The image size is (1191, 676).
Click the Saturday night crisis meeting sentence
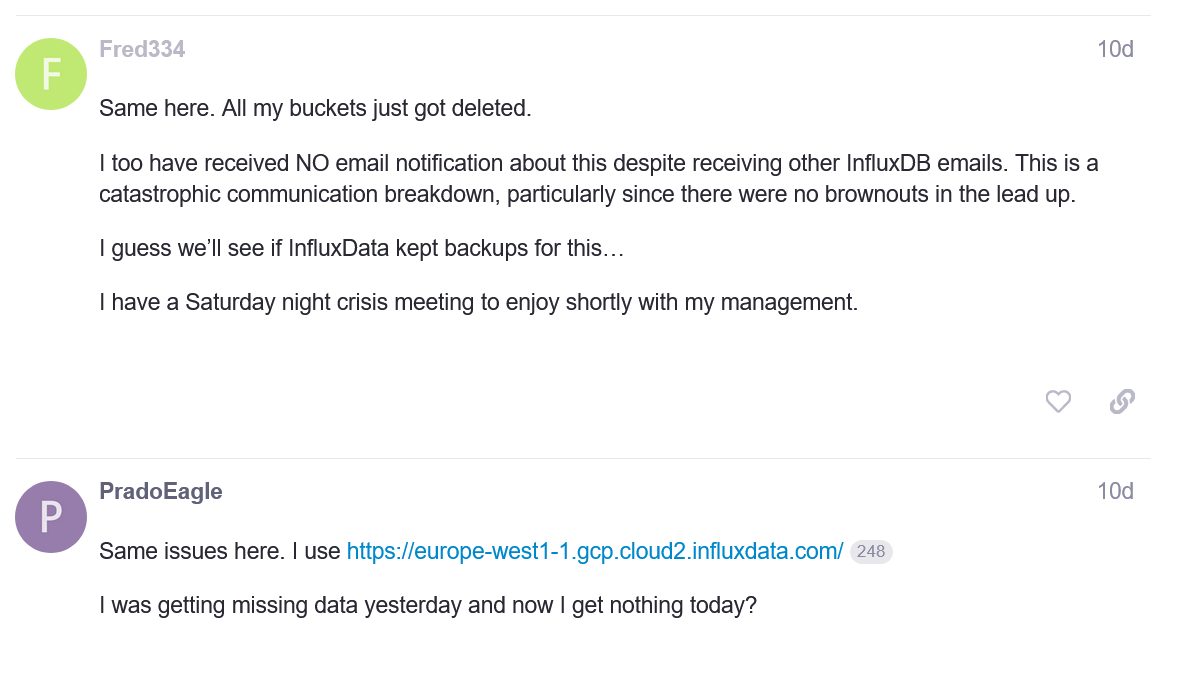pyautogui.click(x=478, y=302)
